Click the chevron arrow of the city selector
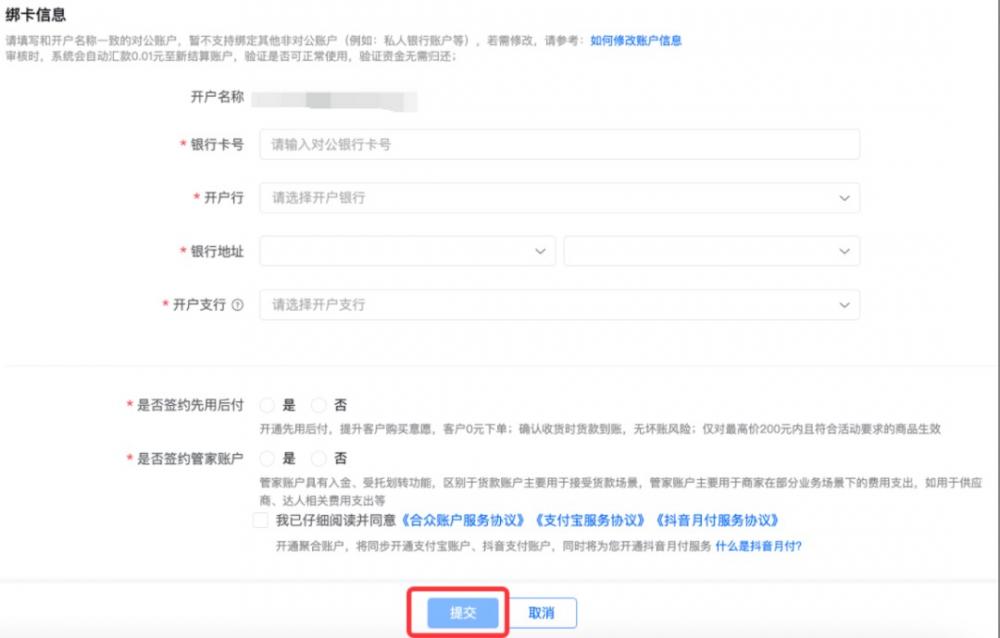 845,251
